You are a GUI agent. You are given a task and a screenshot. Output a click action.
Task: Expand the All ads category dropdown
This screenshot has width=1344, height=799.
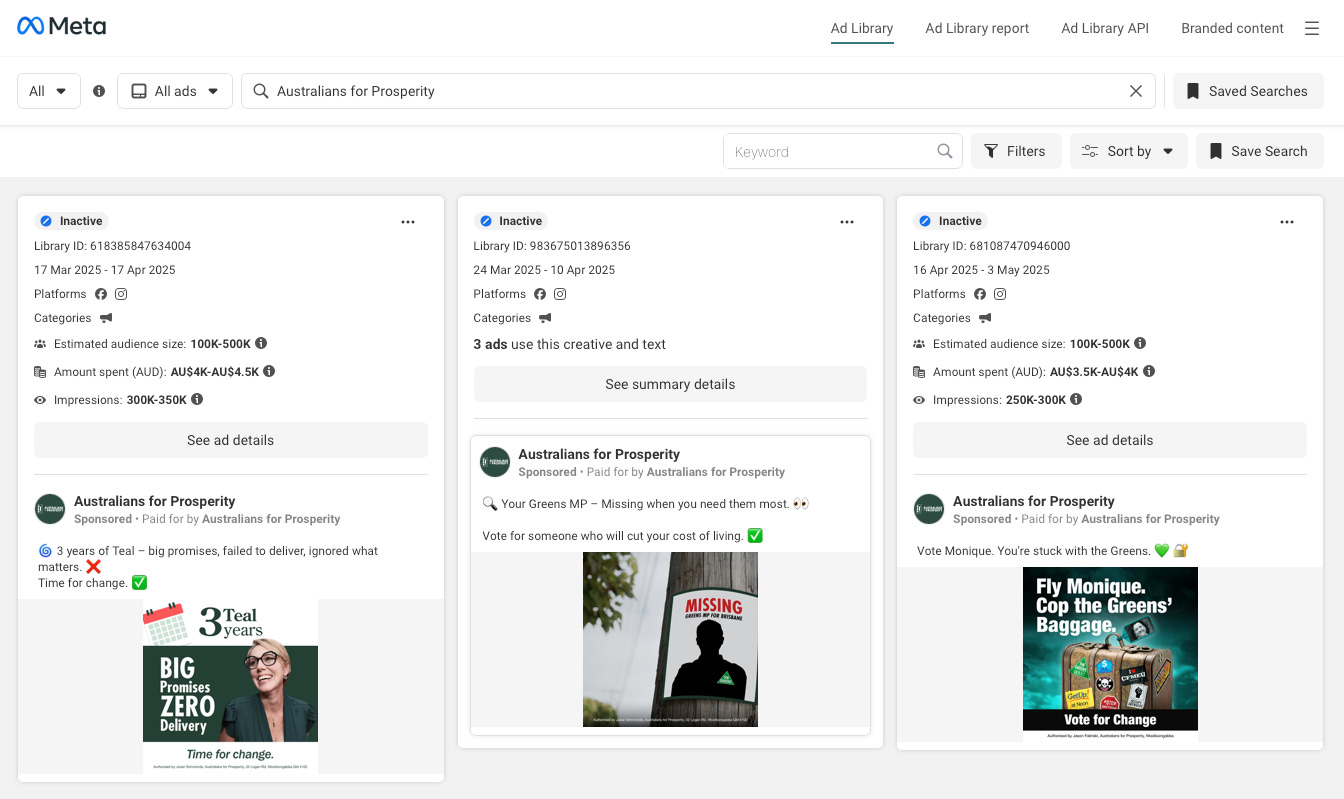[175, 91]
